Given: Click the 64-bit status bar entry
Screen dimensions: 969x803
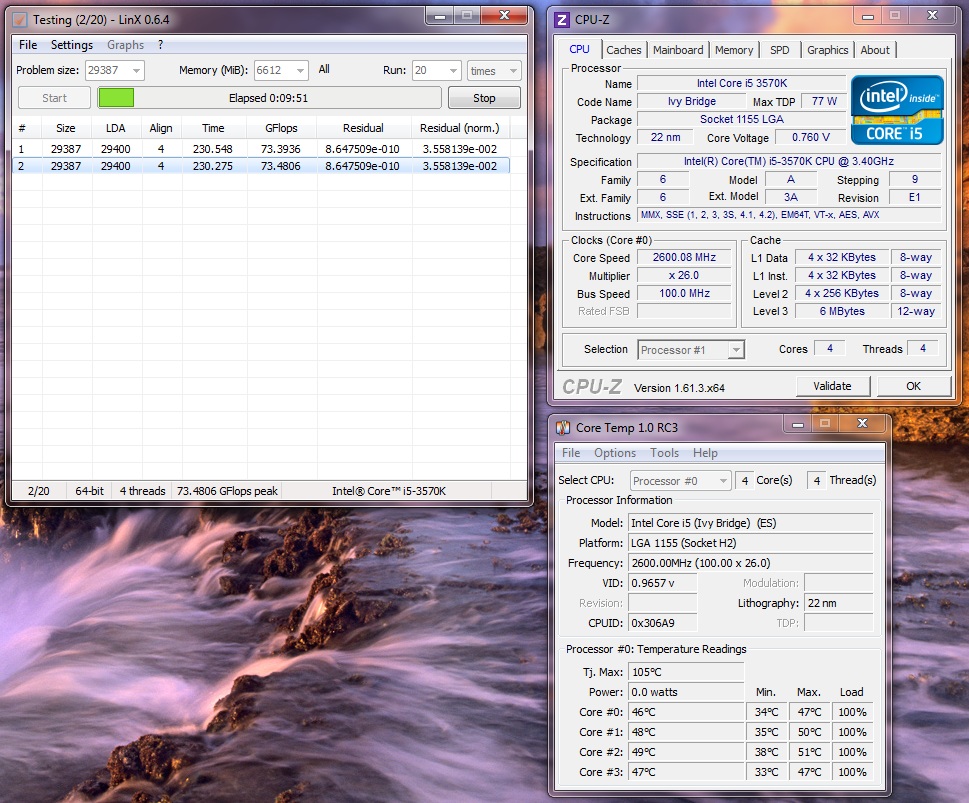Looking at the screenshot, I should point(90,491).
